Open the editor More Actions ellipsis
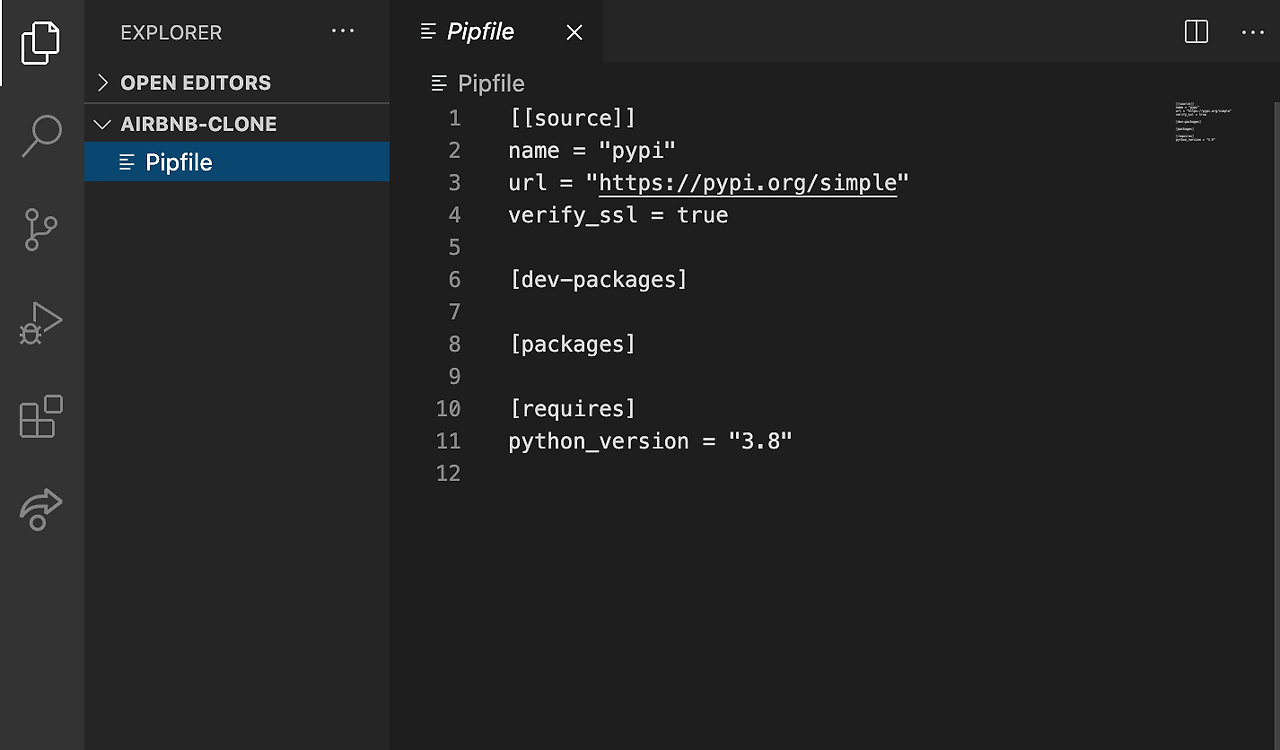Viewport: 1280px width, 750px height. (1253, 32)
